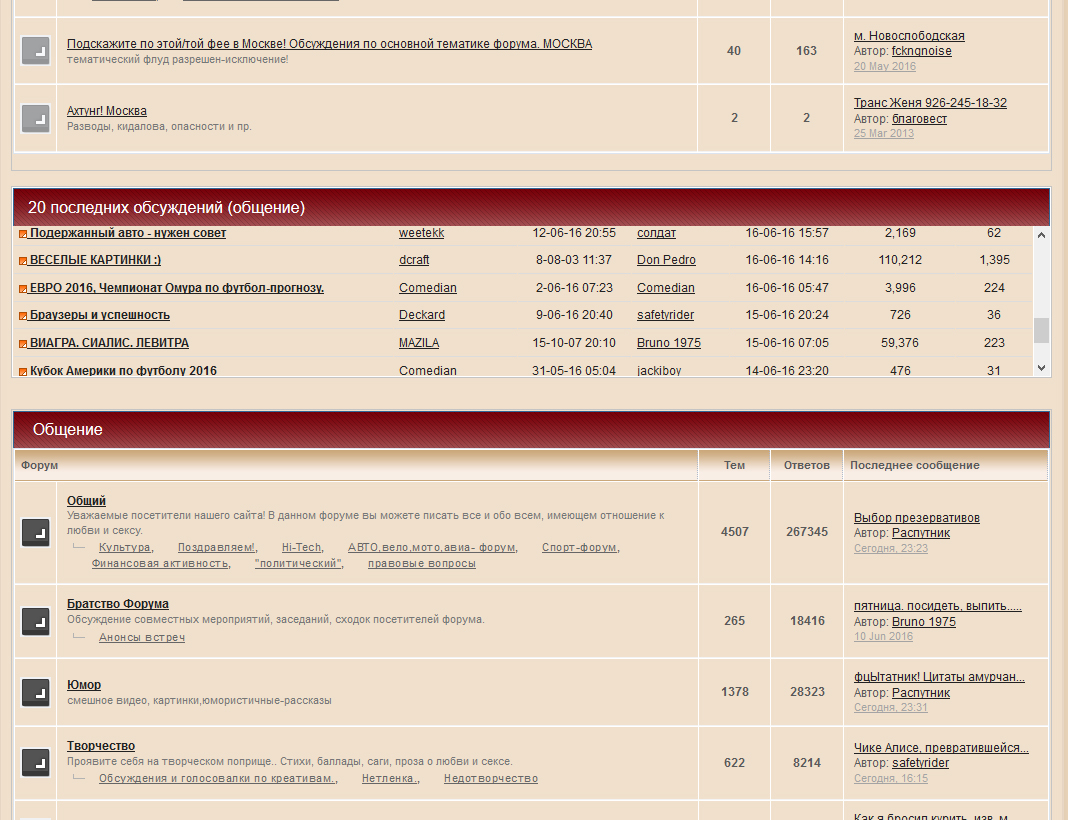This screenshot has width=1068, height=820.
Task: Open the Спорт-форум subforum link
Action: tap(579, 547)
